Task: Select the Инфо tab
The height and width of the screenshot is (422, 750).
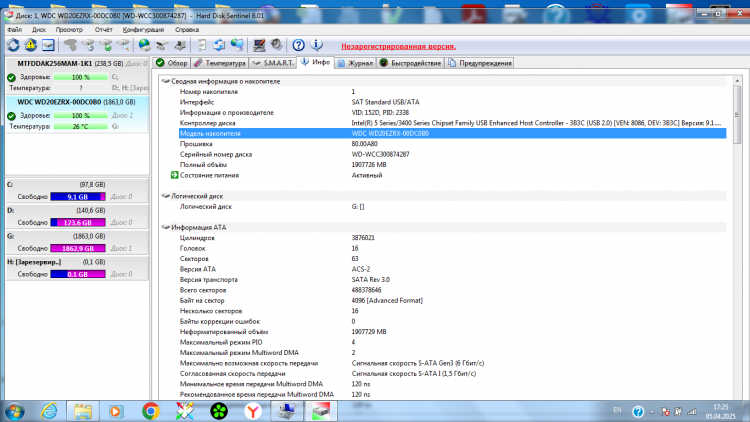Action: pyautogui.click(x=315, y=62)
